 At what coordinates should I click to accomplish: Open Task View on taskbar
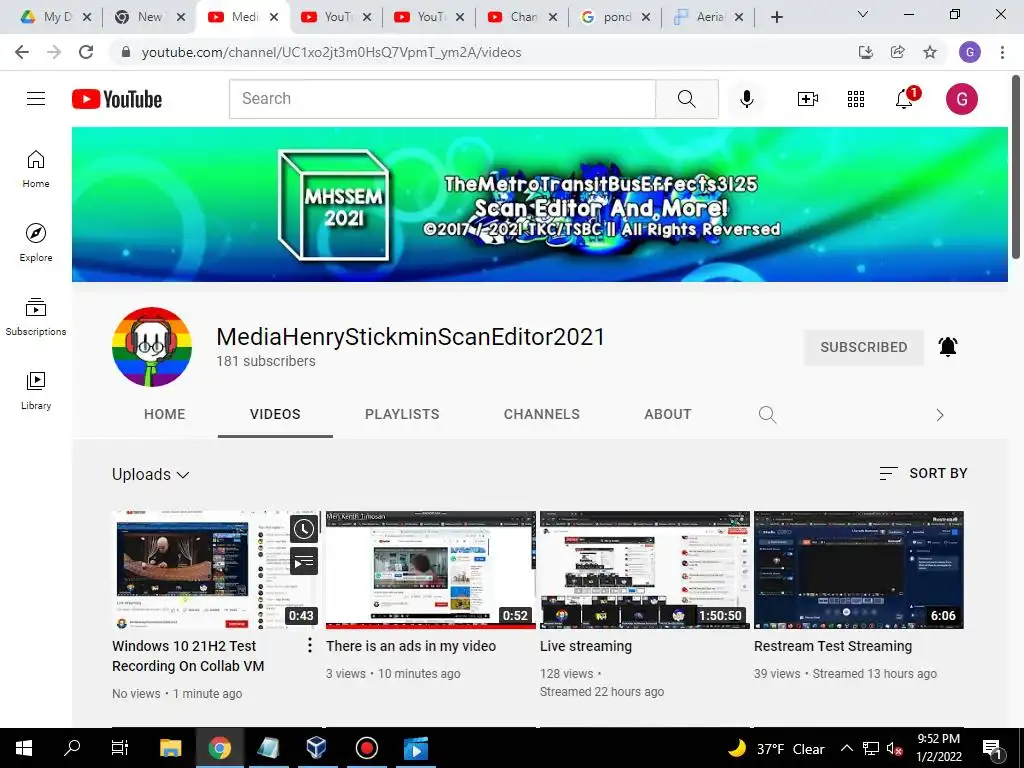[120, 748]
